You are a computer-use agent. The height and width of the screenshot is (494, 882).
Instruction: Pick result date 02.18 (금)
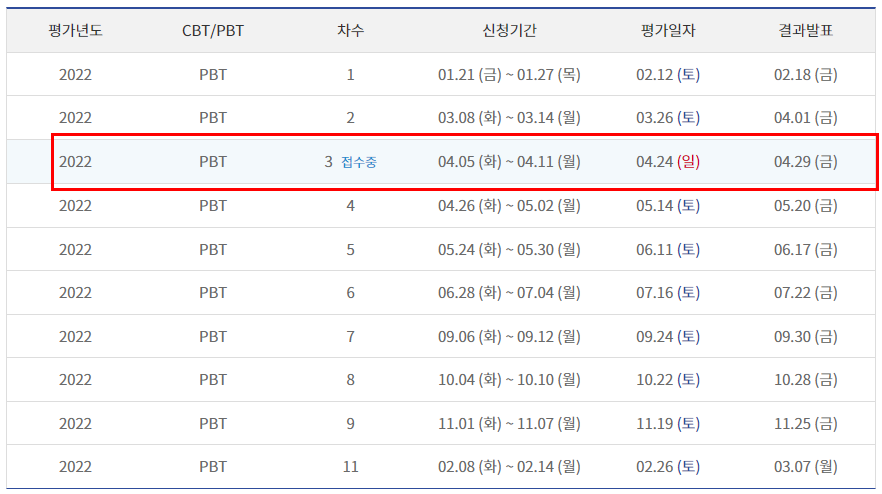tap(806, 75)
